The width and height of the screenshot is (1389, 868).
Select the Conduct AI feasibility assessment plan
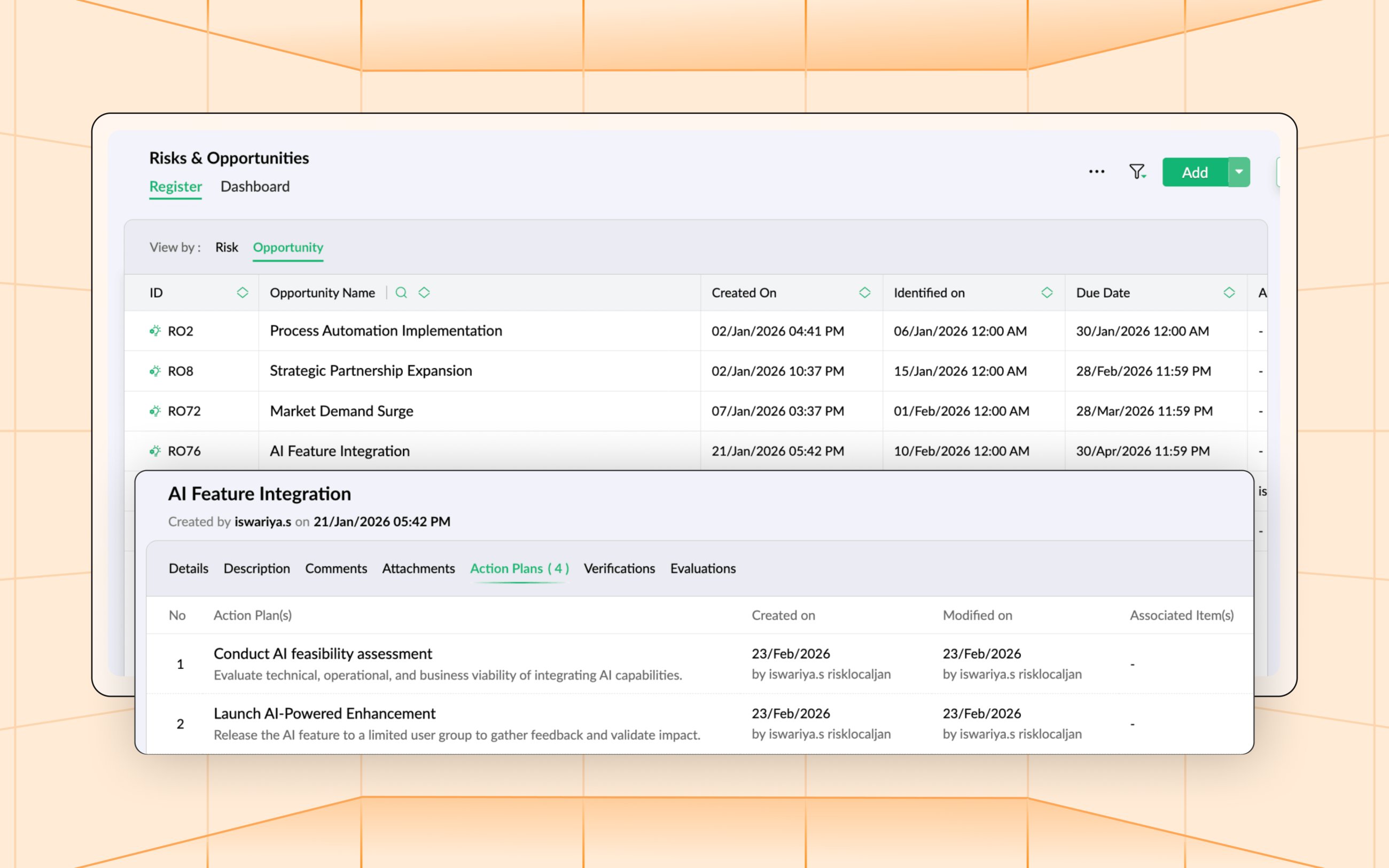323,653
